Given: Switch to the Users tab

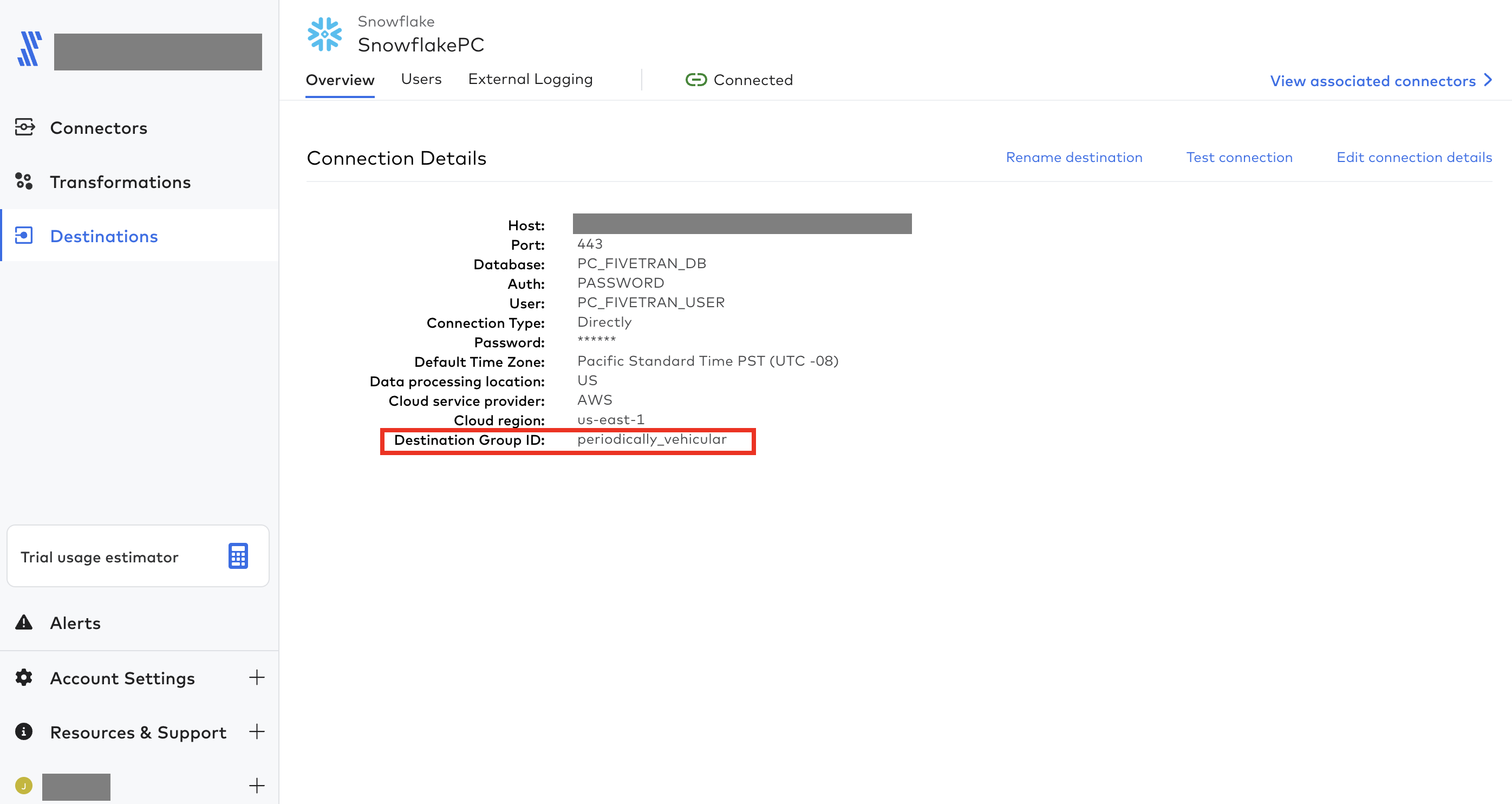Looking at the screenshot, I should tap(421, 79).
